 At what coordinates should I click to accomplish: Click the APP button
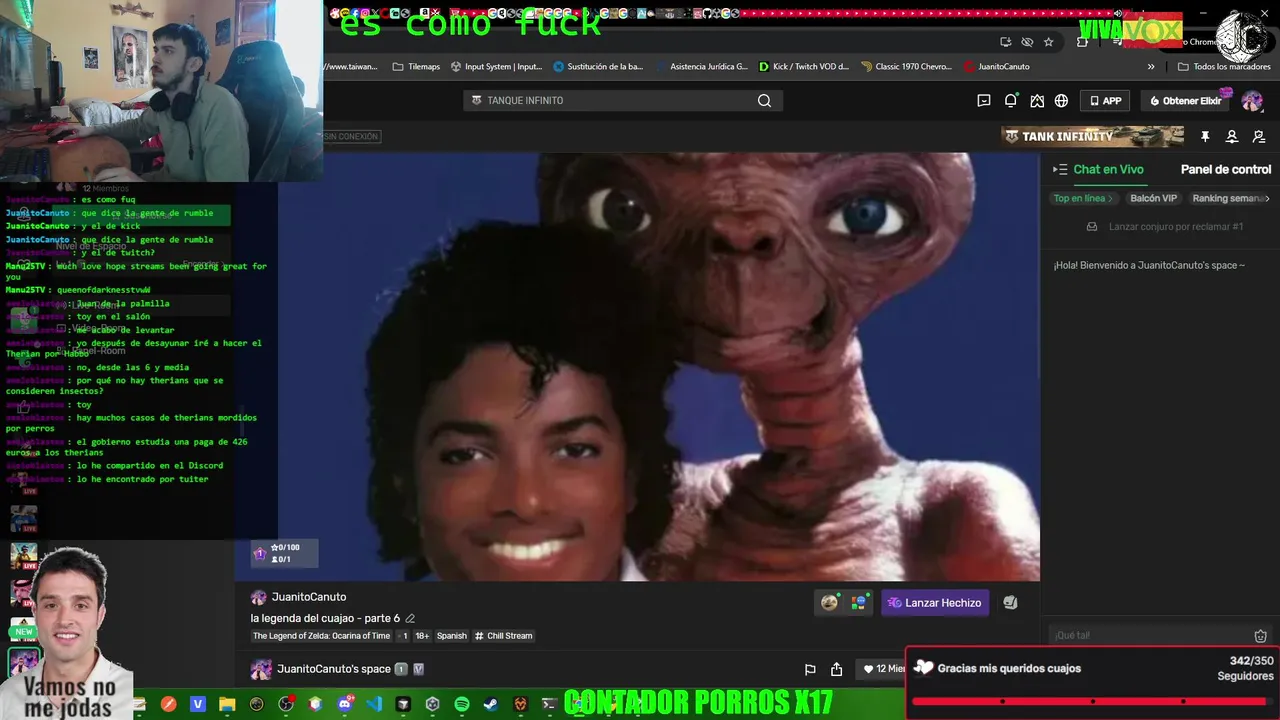tap(1105, 101)
